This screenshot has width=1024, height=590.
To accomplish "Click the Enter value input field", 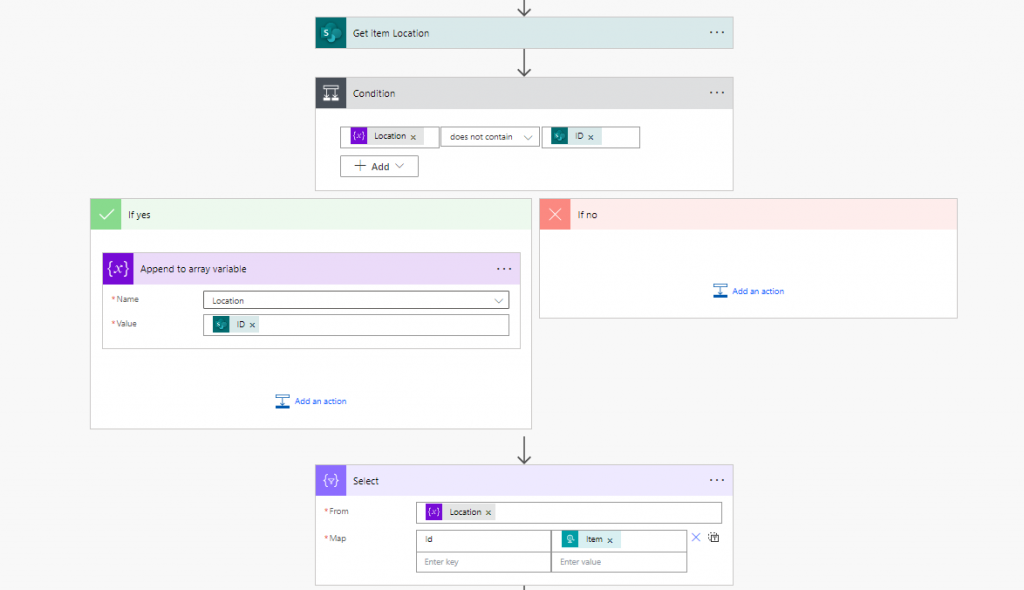I will pyautogui.click(x=618, y=562).
